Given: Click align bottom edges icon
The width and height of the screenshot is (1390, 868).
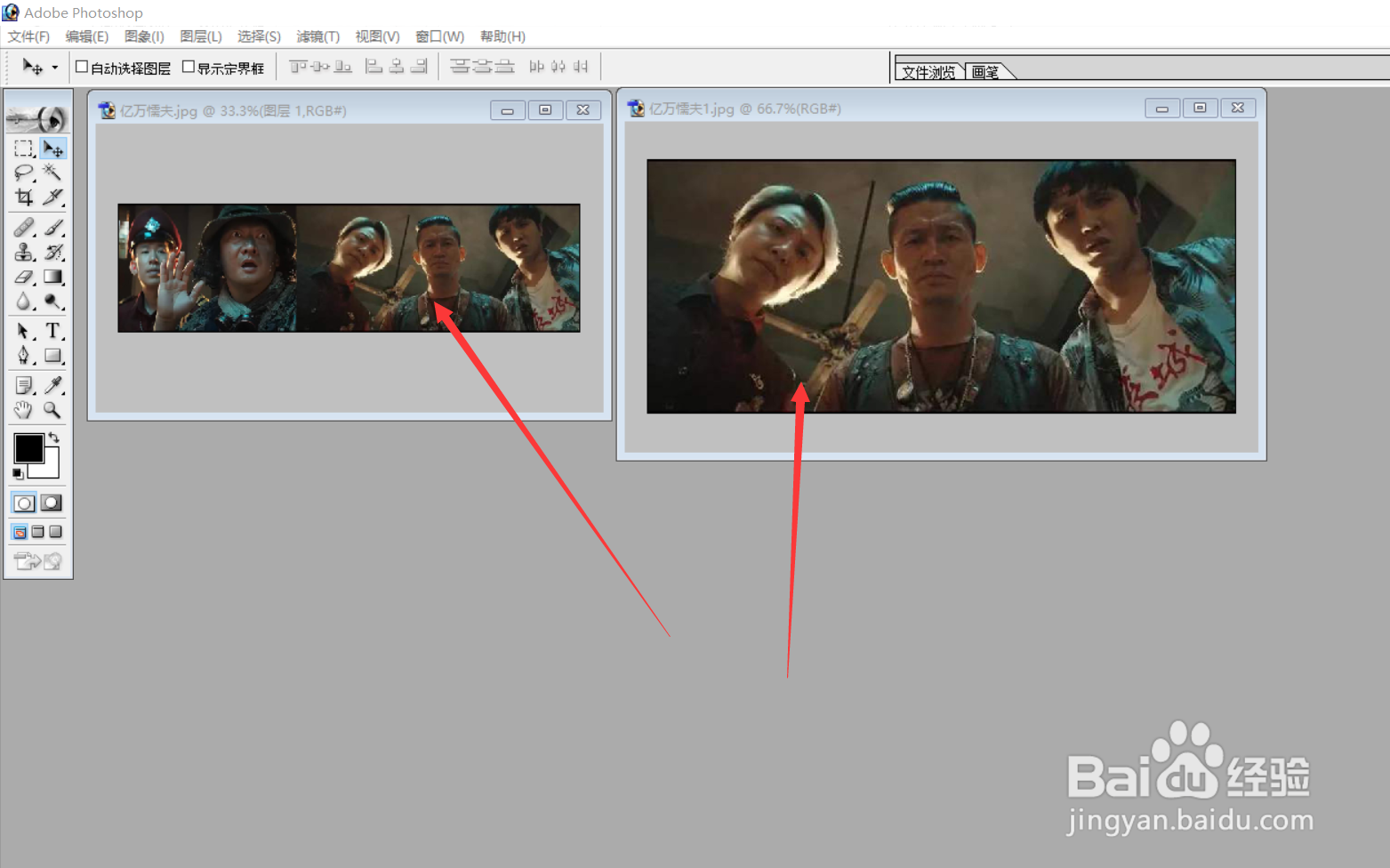Looking at the screenshot, I should 342,67.
